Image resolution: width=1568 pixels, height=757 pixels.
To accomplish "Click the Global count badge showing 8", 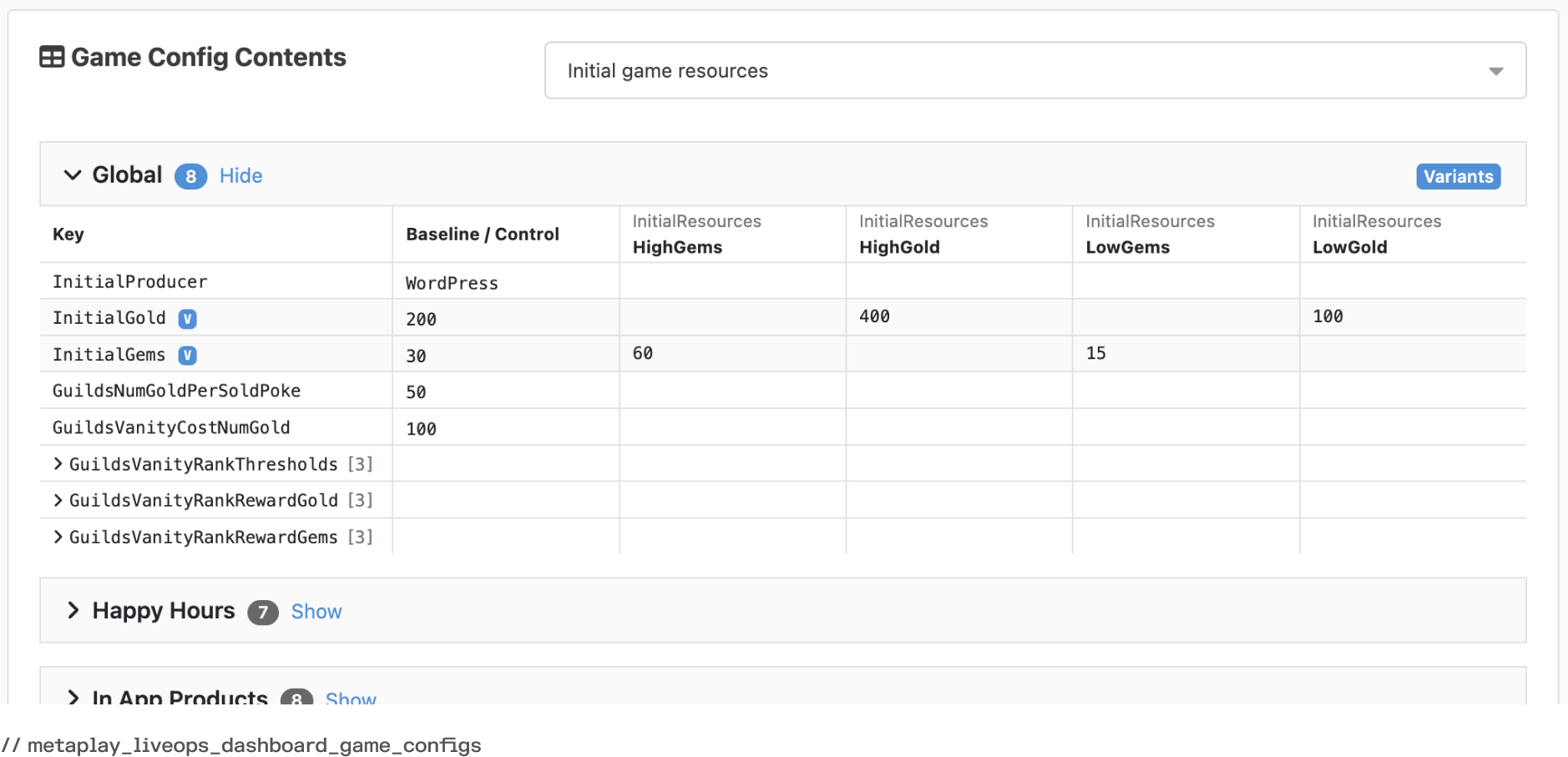I will click(x=190, y=176).
